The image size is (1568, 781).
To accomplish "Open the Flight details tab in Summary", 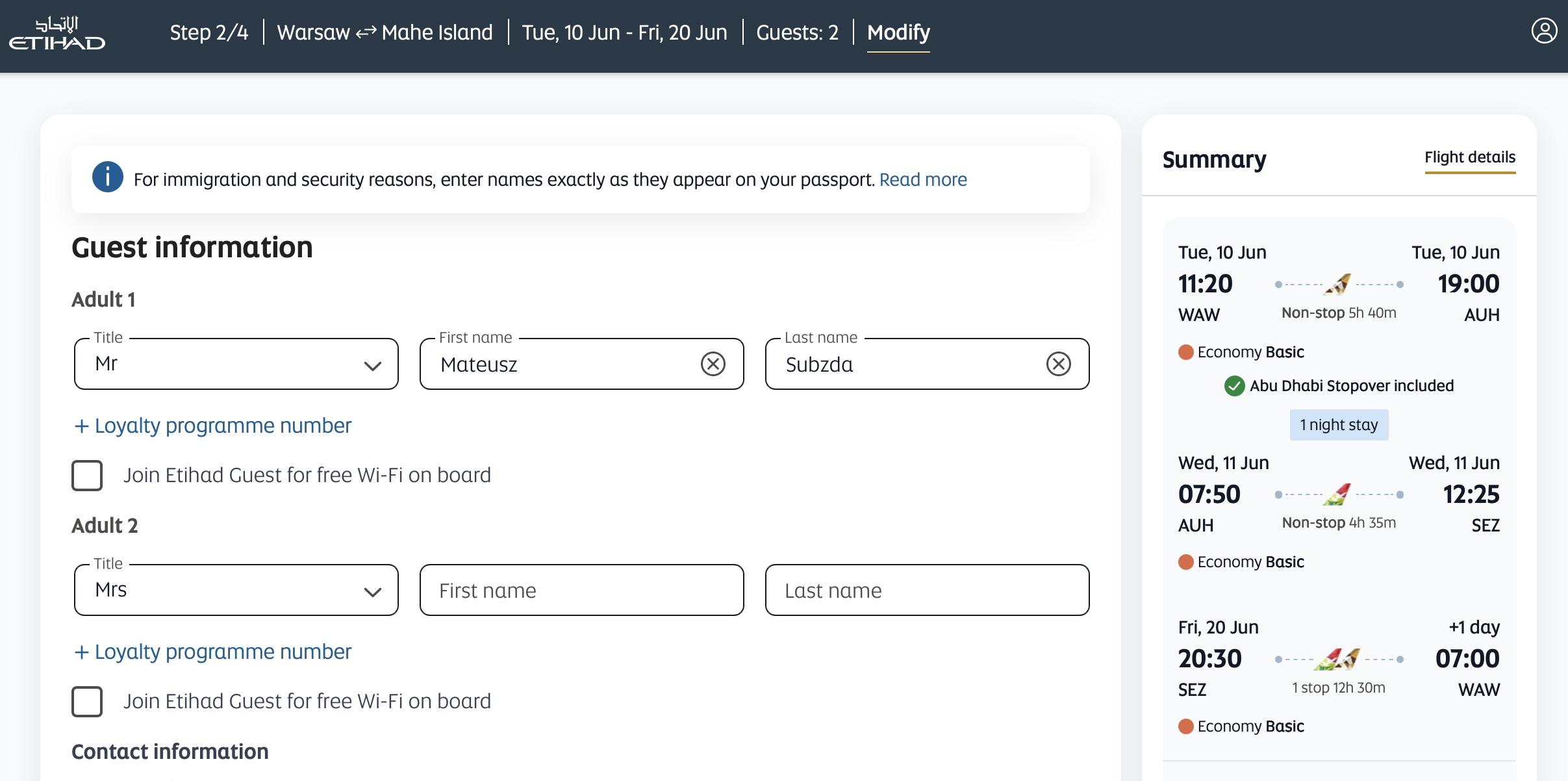I will tap(1470, 158).
